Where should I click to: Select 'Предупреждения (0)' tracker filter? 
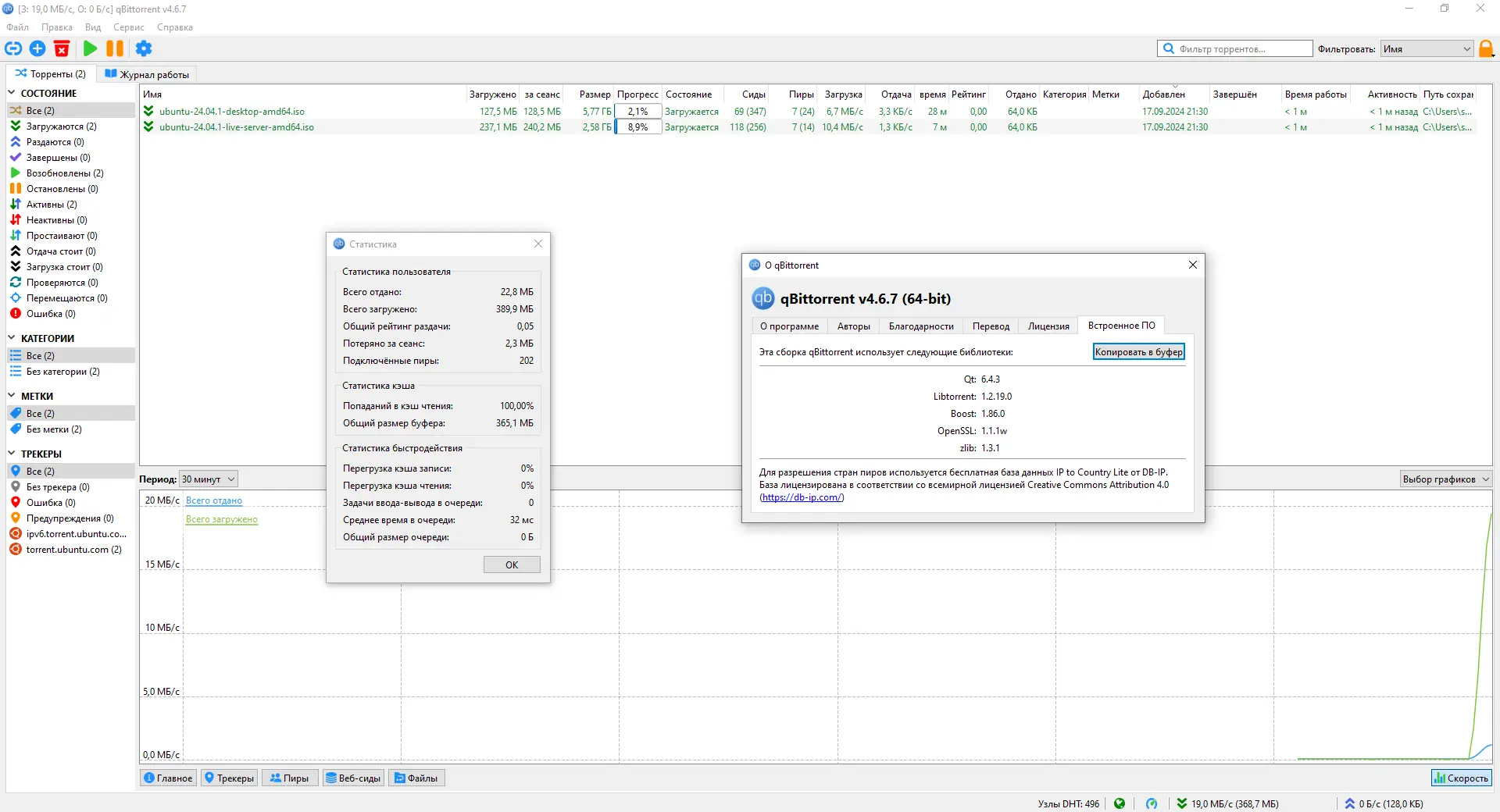click(x=71, y=518)
